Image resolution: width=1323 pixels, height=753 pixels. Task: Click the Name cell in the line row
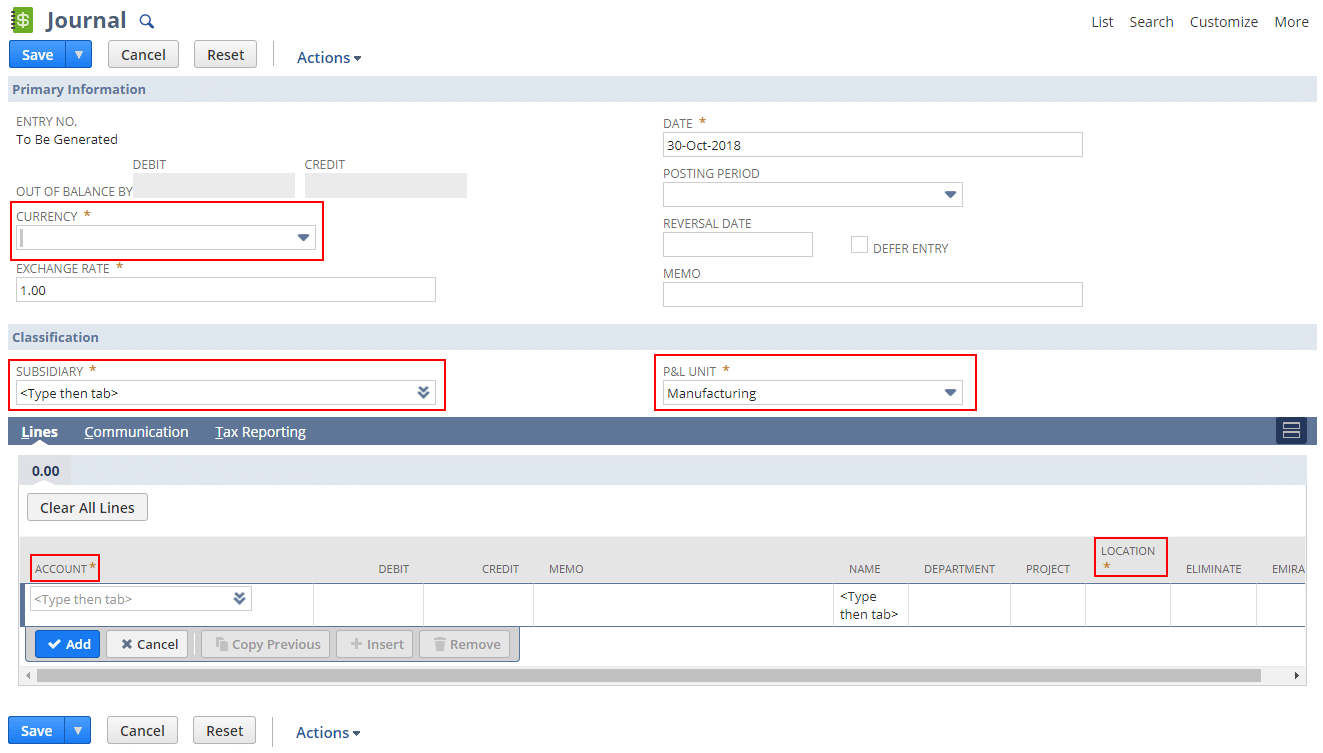[870, 605]
